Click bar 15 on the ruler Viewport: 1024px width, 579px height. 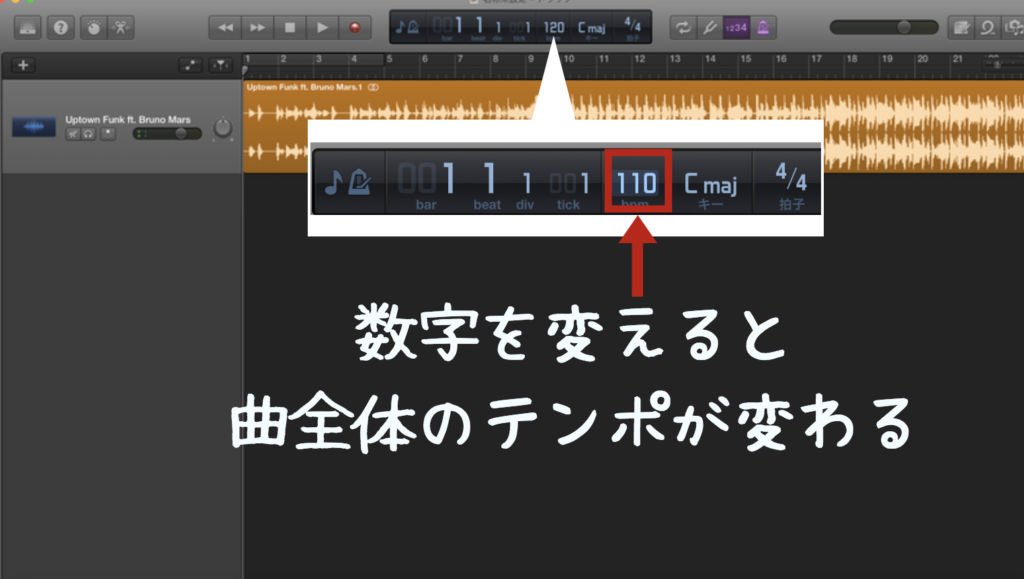click(745, 59)
